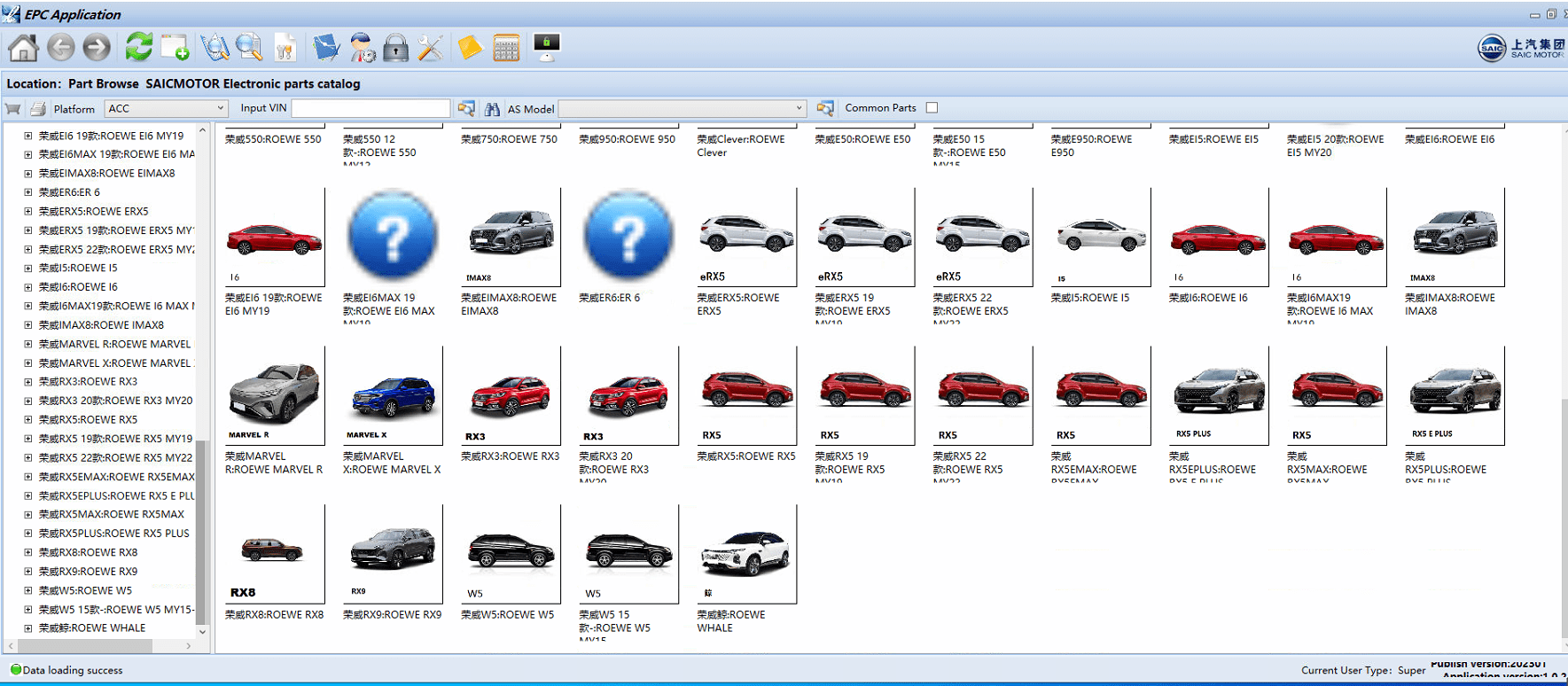Click the binoculars search icon

pos(492,109)
